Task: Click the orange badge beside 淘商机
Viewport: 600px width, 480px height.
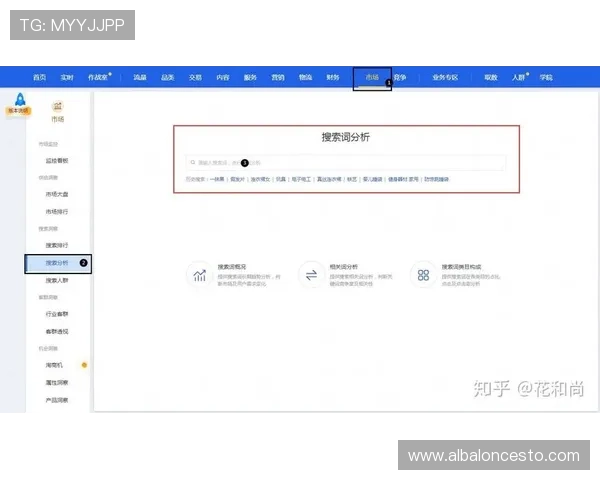Action: (84, 365)
